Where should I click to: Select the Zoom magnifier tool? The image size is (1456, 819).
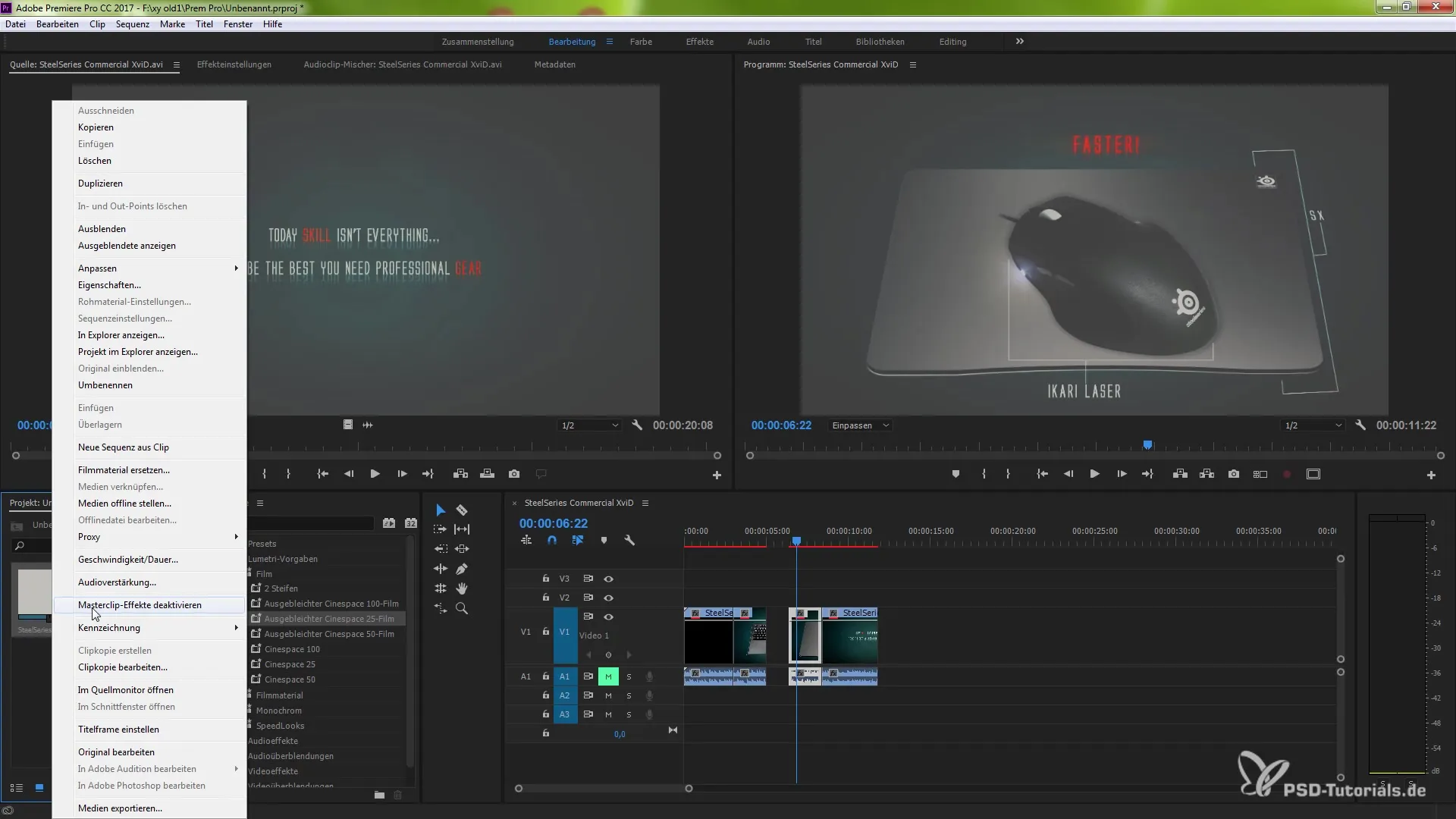pos(462,608)
